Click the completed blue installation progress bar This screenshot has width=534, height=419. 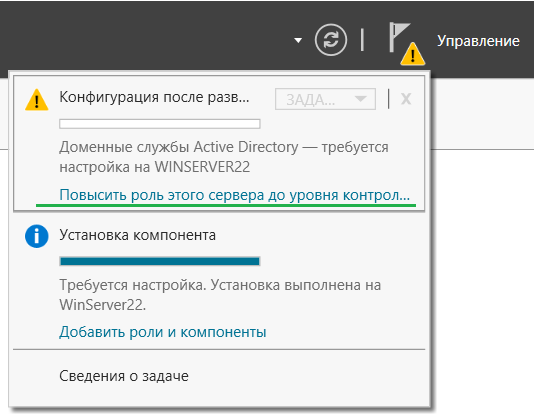pos(160,261)
